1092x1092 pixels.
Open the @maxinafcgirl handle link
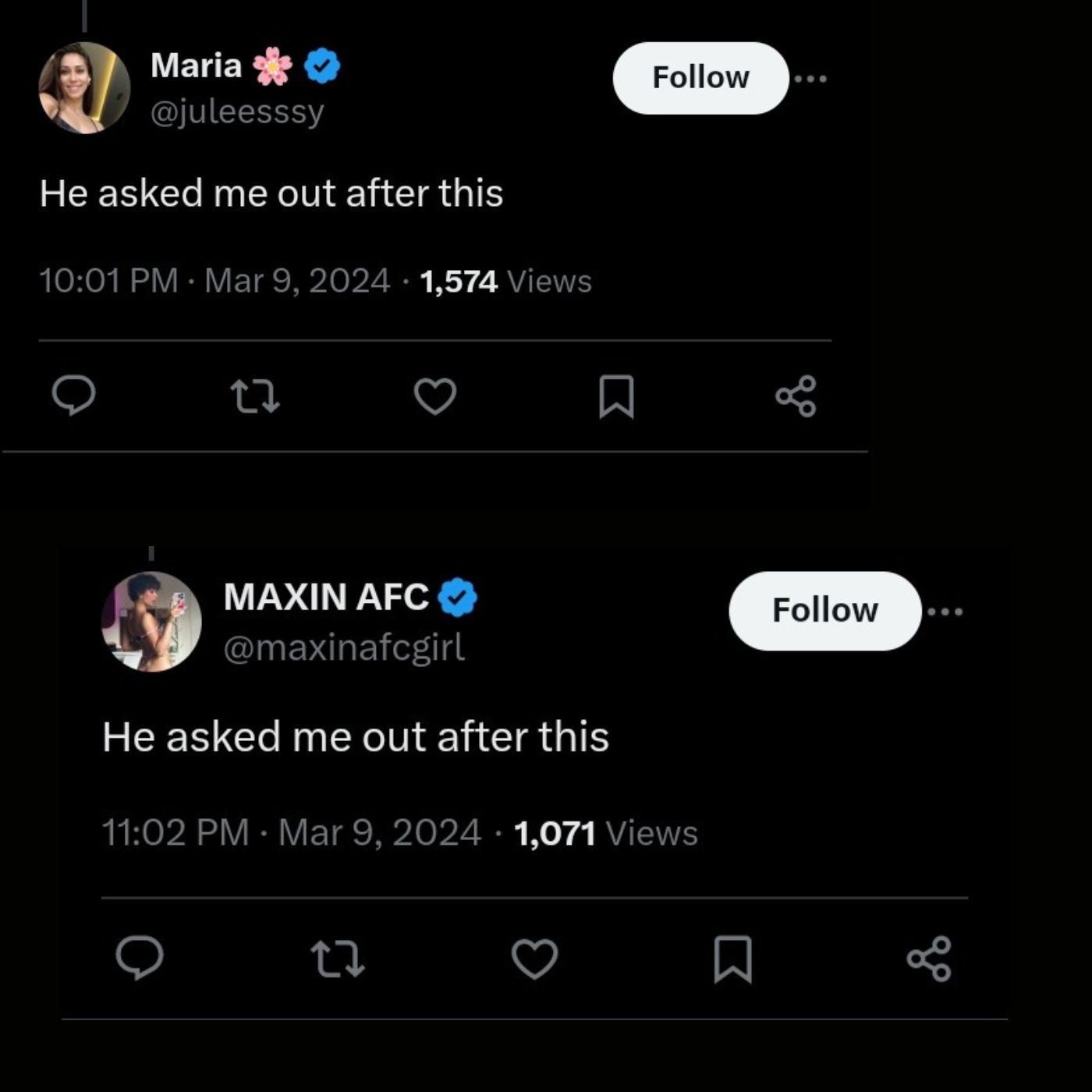click(x=344, y=647)
